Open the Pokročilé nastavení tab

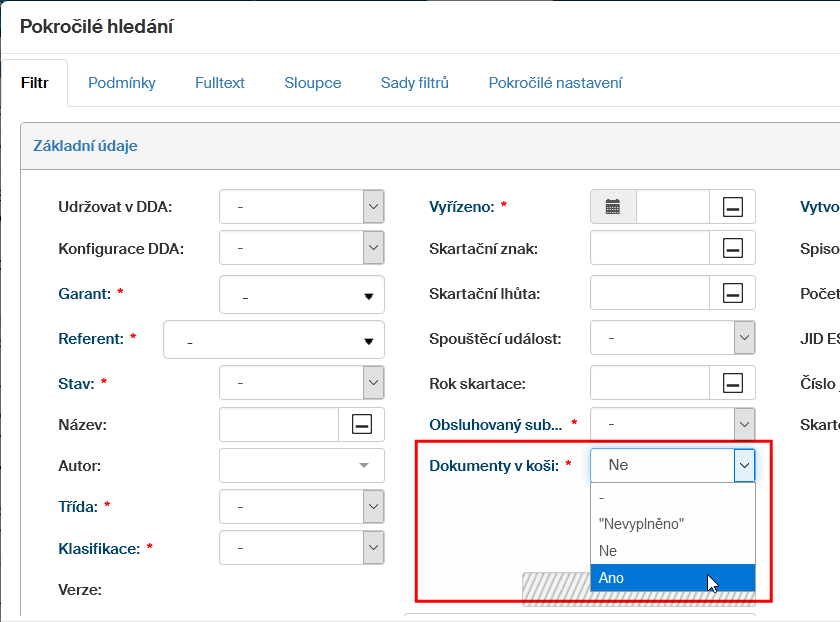click(555, 83)
